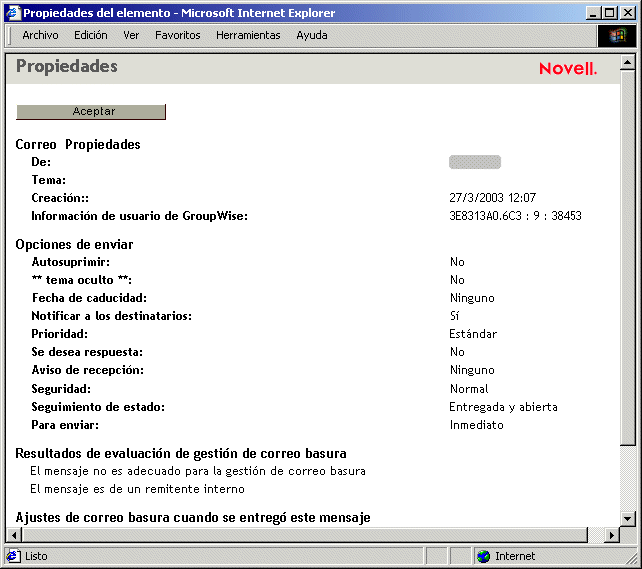
Task: Click the 'Estándar' priority value
Action: [473, 334]
